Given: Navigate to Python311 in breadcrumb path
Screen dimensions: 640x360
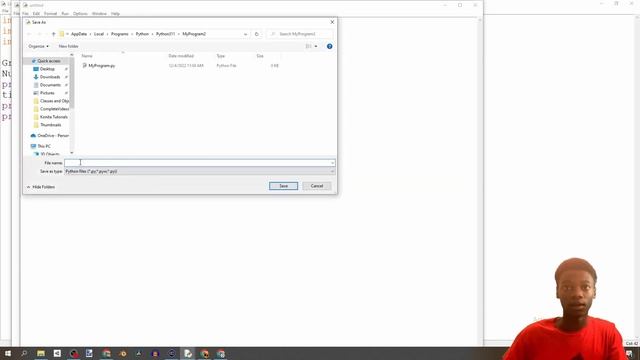Looking at the screenshot, I should 165,34.
